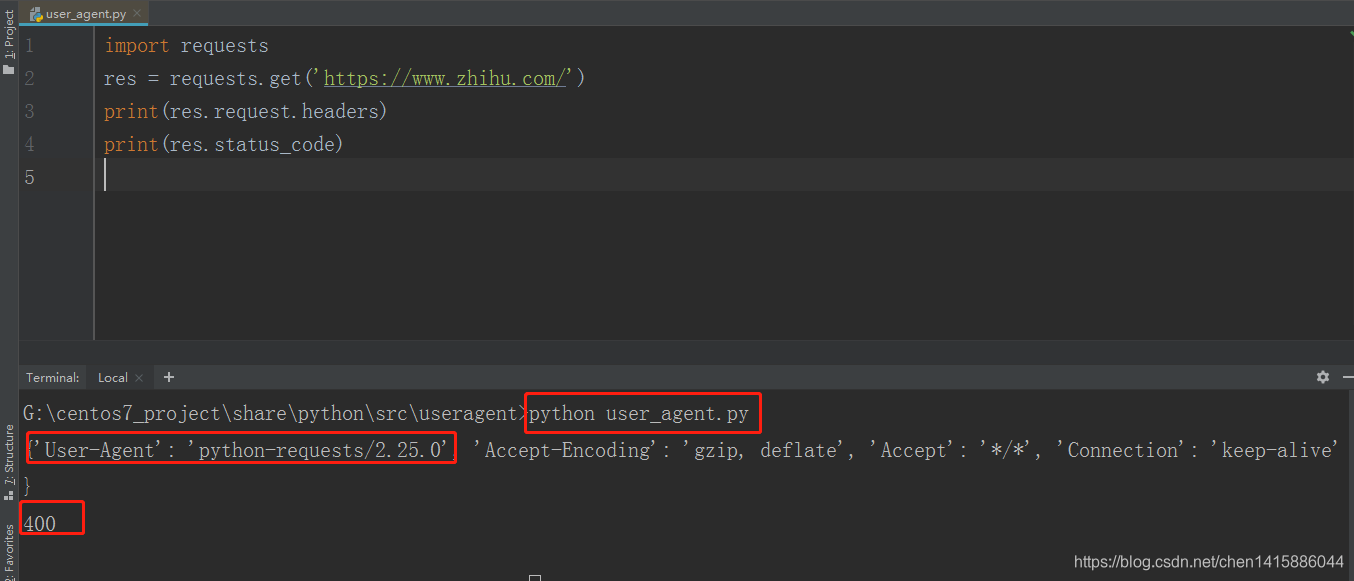Click the import keyword on line 1
1354x581 pixels.
click(137, 45)
